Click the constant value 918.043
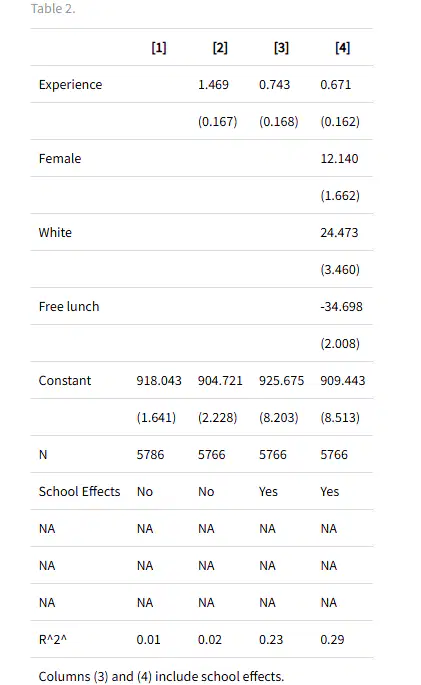421x685 pixels. click(159, 381)
